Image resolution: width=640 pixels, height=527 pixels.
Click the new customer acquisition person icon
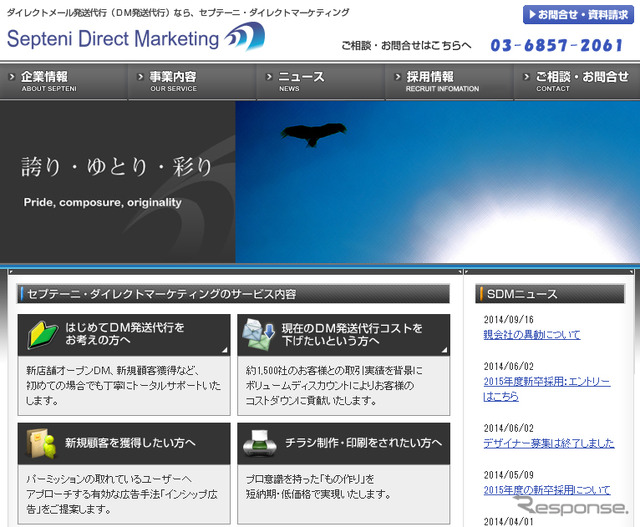(40, 442)
